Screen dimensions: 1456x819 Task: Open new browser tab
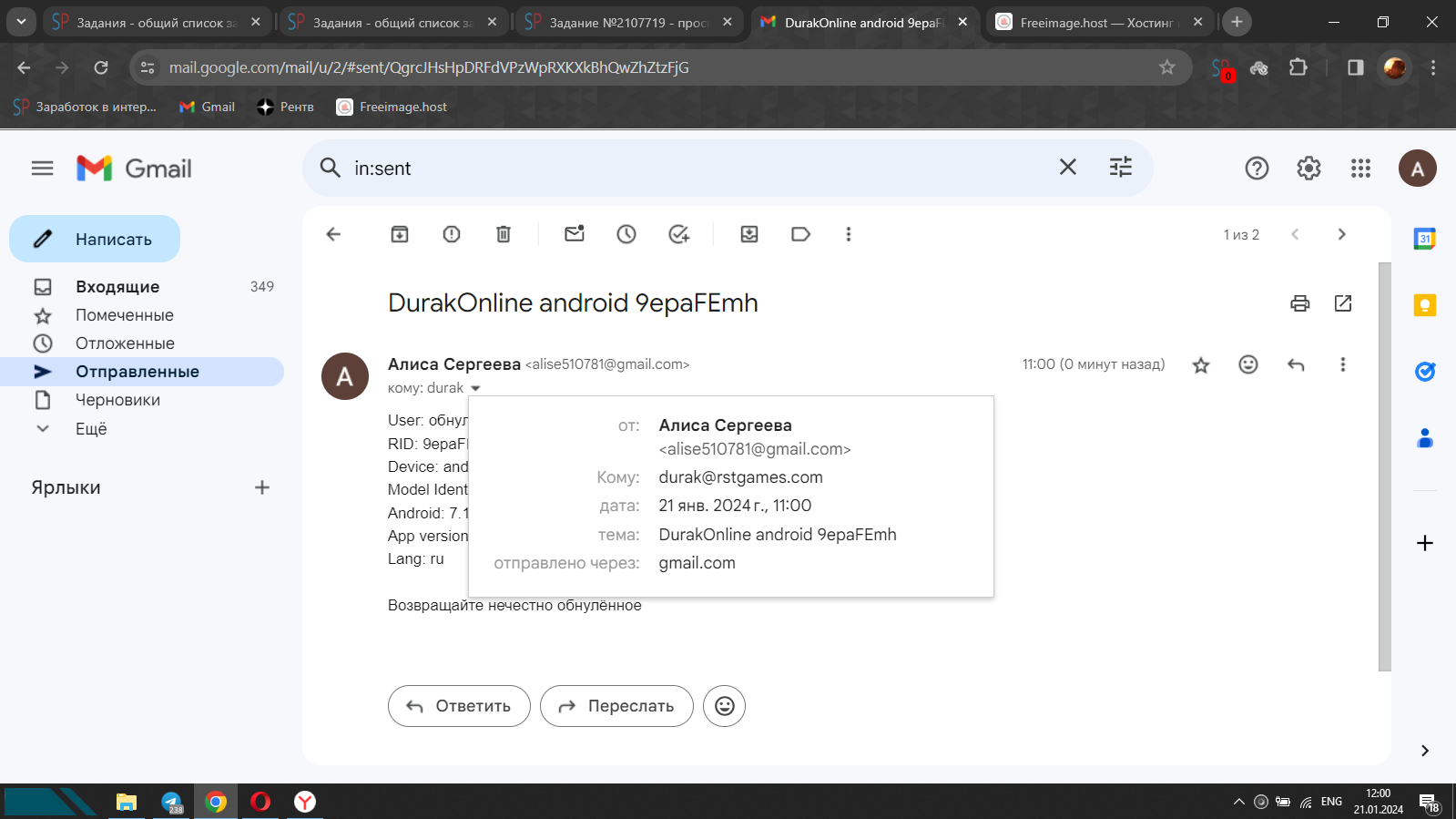pyautogui.click(x=1237, y=22)
